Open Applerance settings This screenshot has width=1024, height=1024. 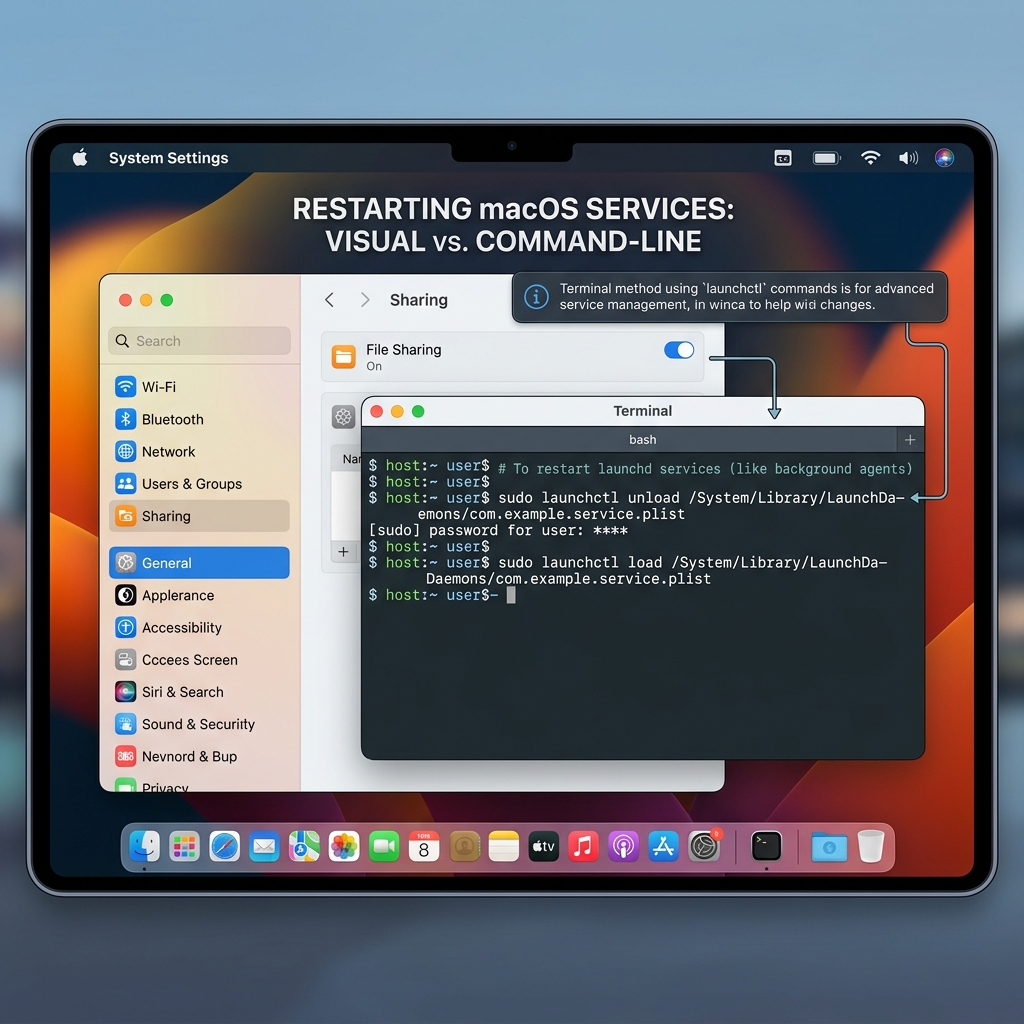199,595
